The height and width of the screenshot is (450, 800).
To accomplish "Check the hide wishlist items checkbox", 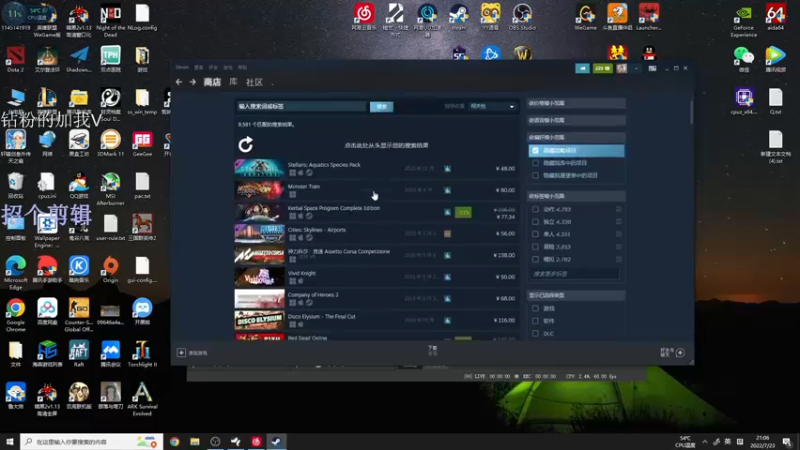I will click(535, 176).
